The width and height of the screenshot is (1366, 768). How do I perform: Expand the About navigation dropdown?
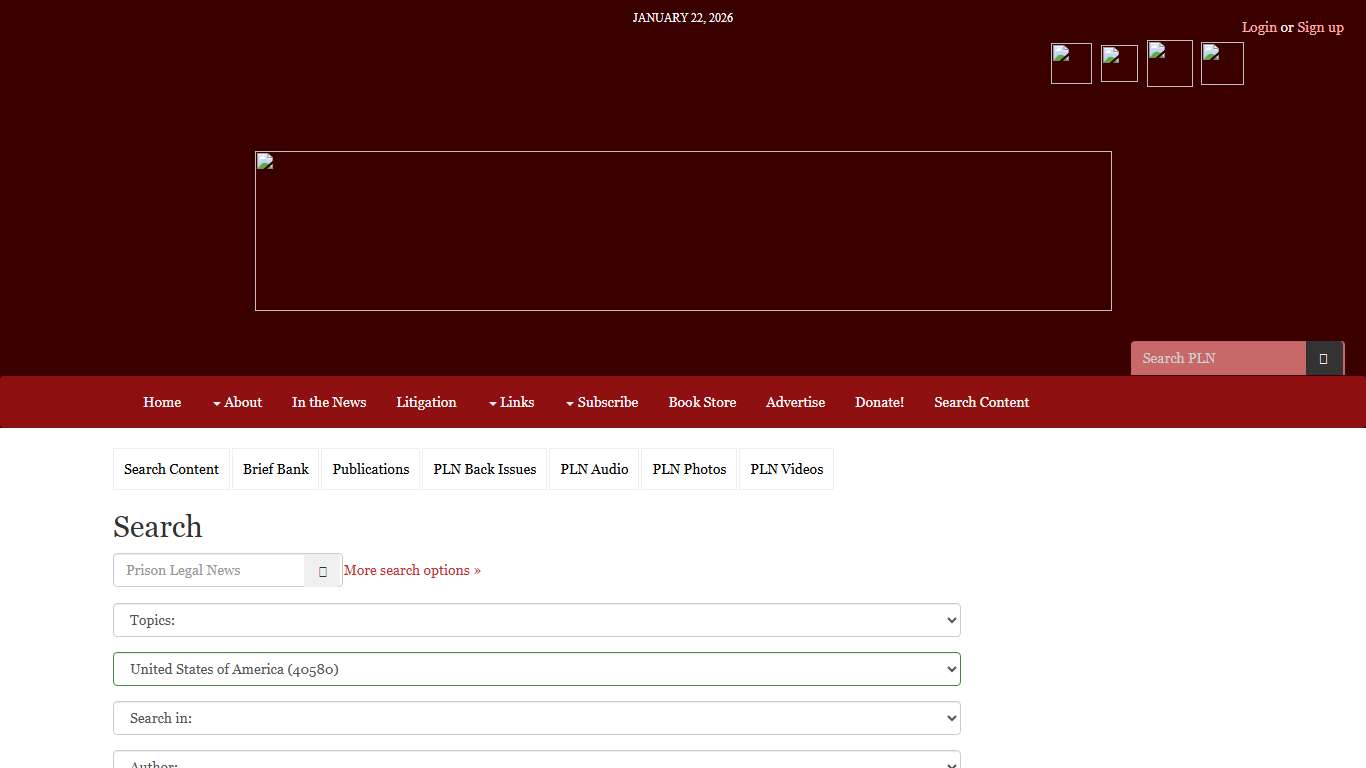click(x=237, y=402)
